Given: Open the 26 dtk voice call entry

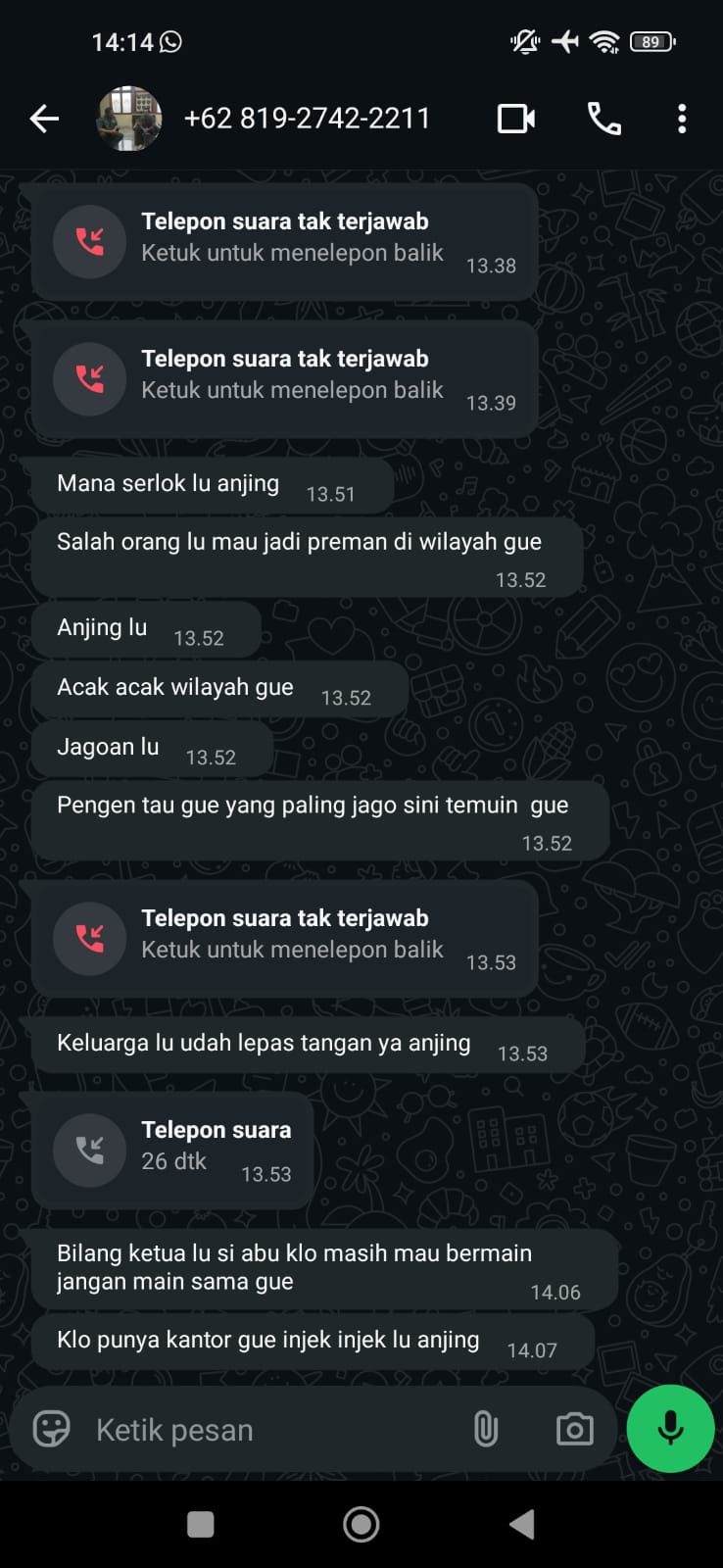Looking at the screenshot, I should [x=172, y=1150].
